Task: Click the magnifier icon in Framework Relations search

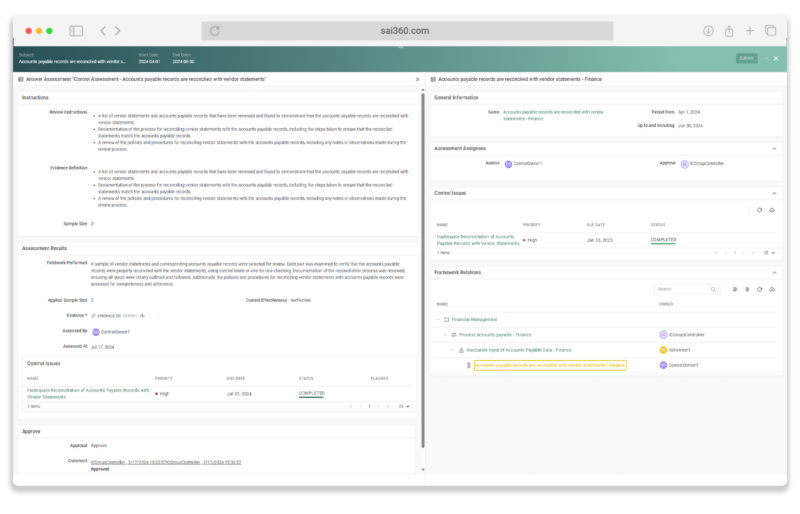Action: (x=713, y=289)
